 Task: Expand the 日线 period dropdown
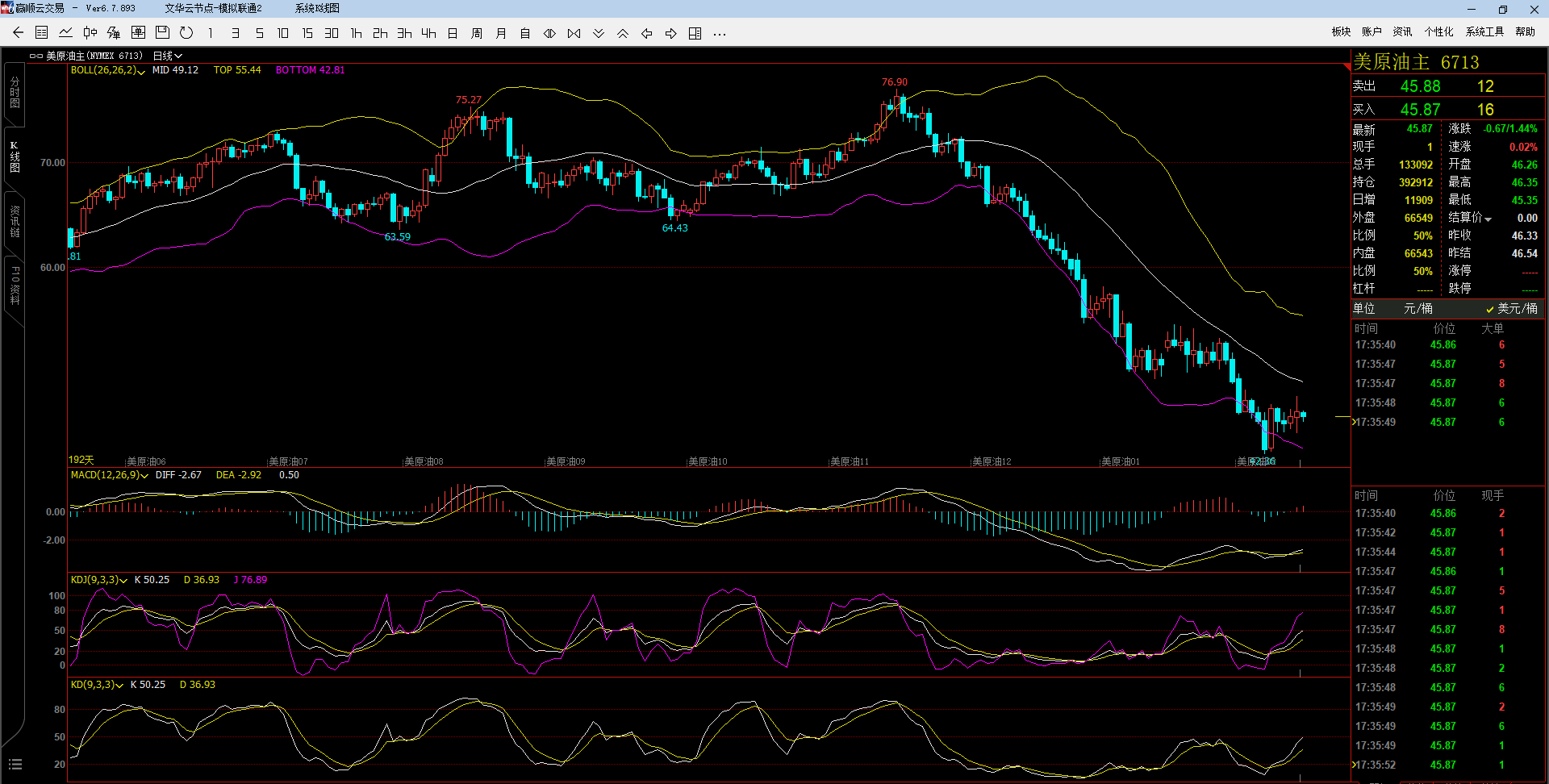(168, 56)
